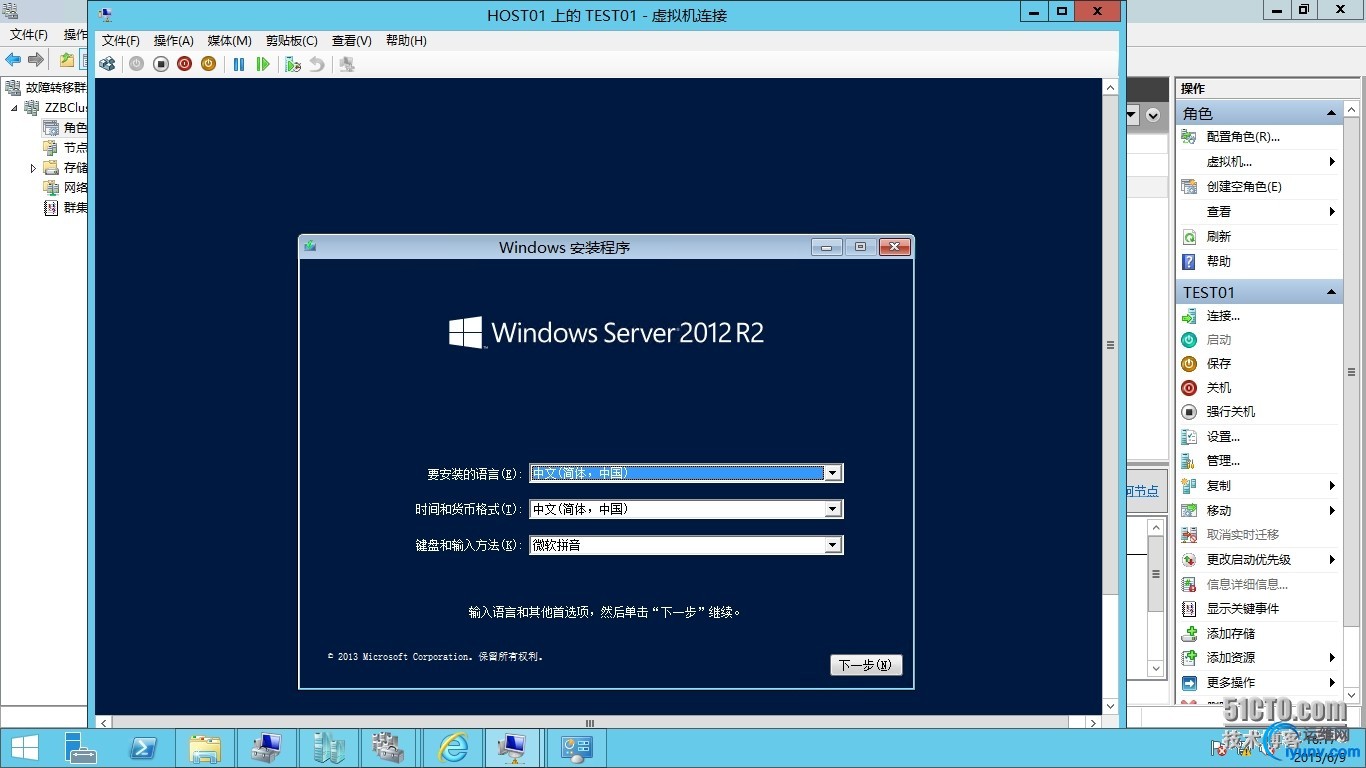This screenshot has height=768, width=1366.
Task: Click the checkpoint icon in VM toolbar
Action: [x=292, y=64]
